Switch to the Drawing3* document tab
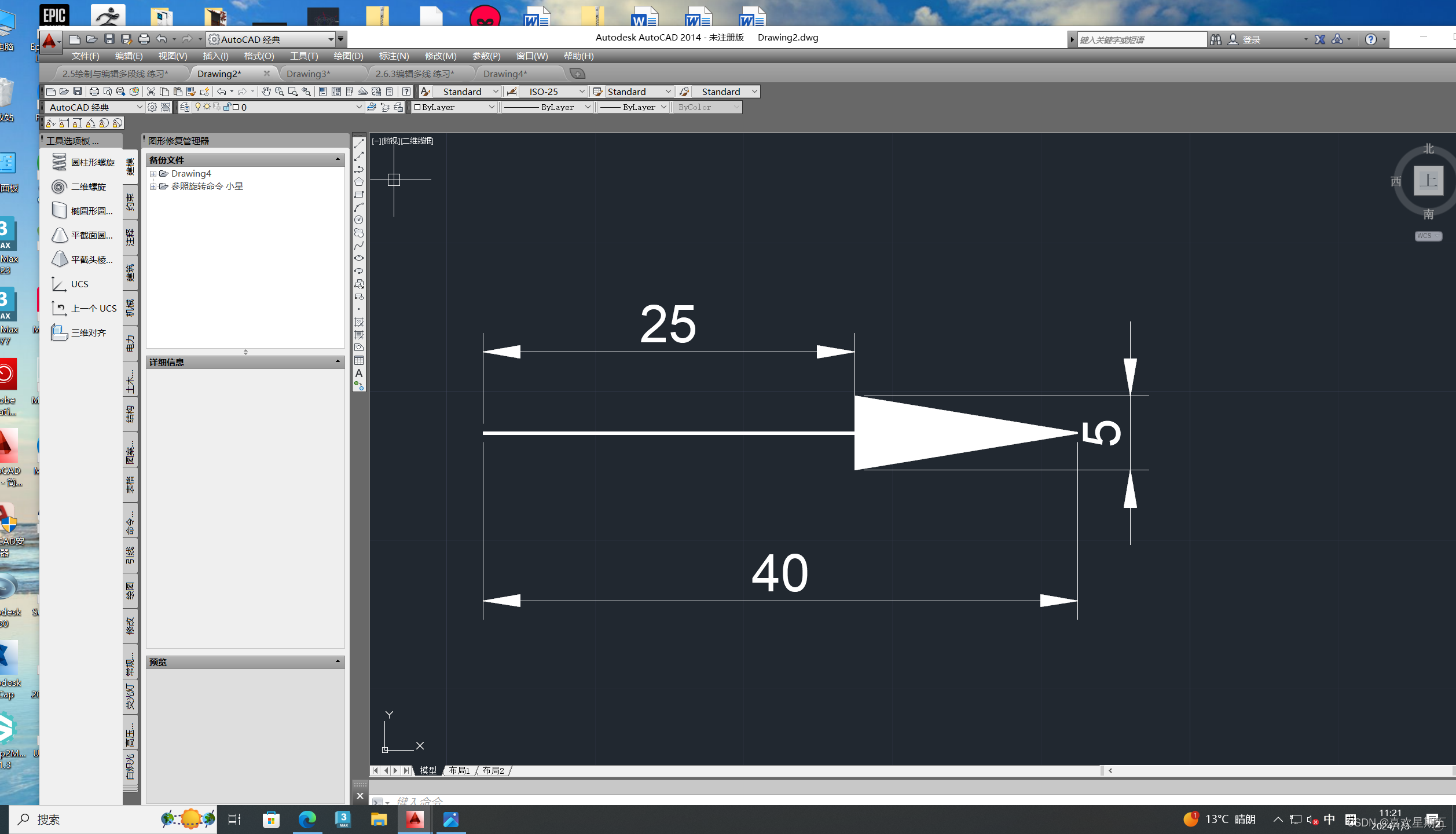The height and width of the screenshot is (834, 1456). (x=308, y=74)
